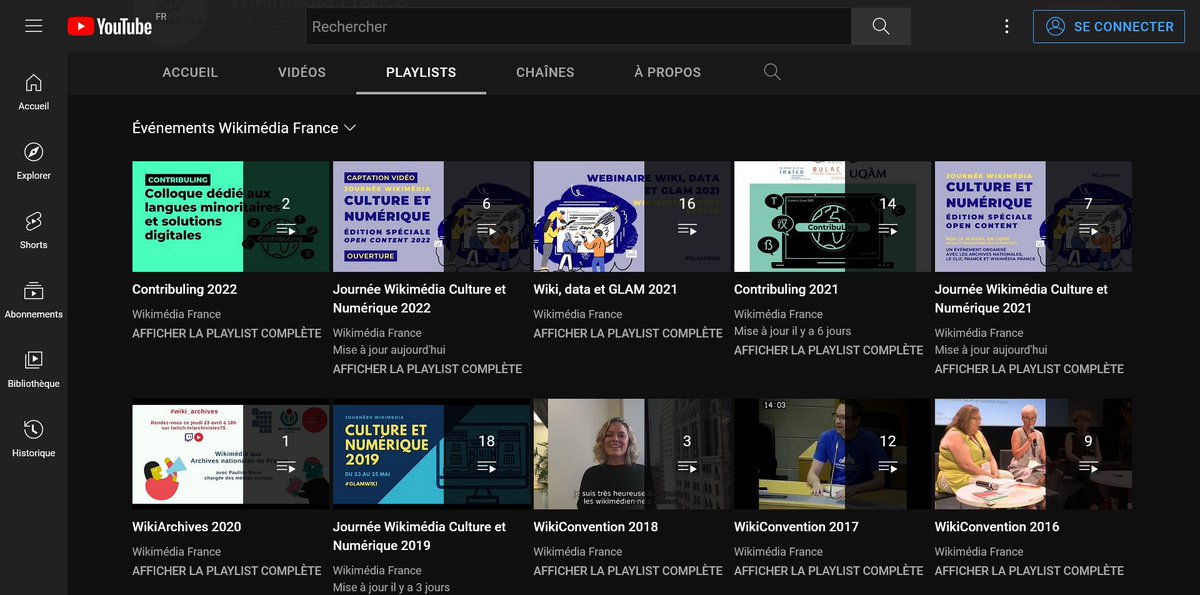Screen dimensions: 1200x595
Task: Open Historique from the sidebar
Action: (x=33, y=440)
